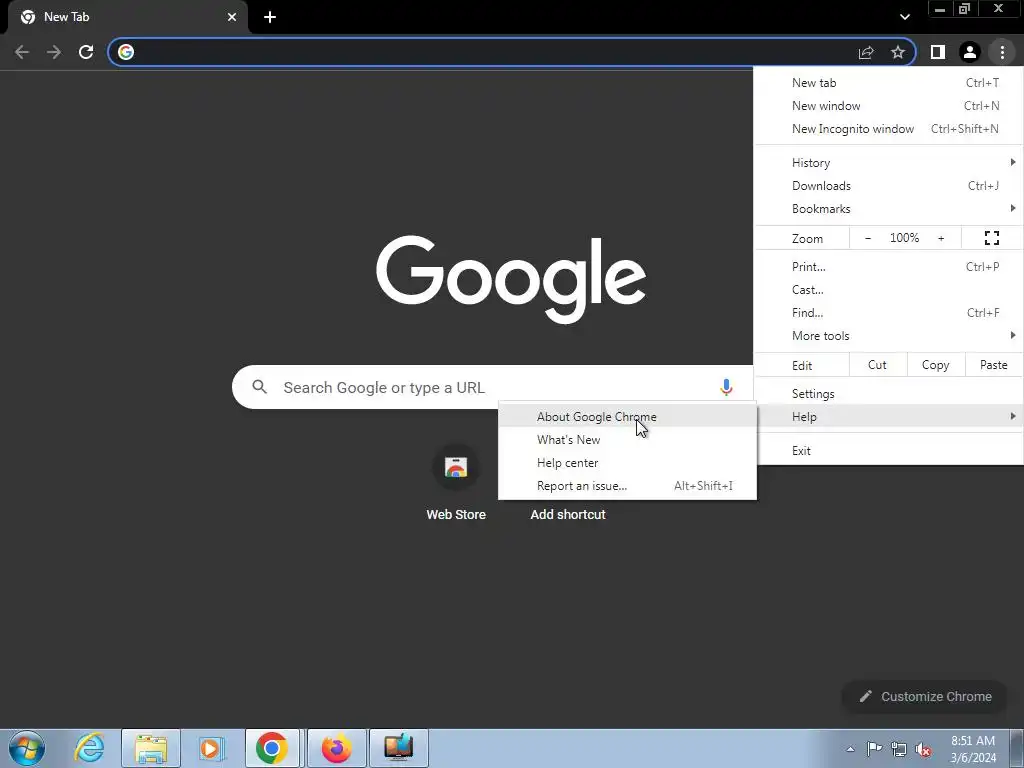Open the profile avatar icon
1024x768 pixels.
pos(970,52)
